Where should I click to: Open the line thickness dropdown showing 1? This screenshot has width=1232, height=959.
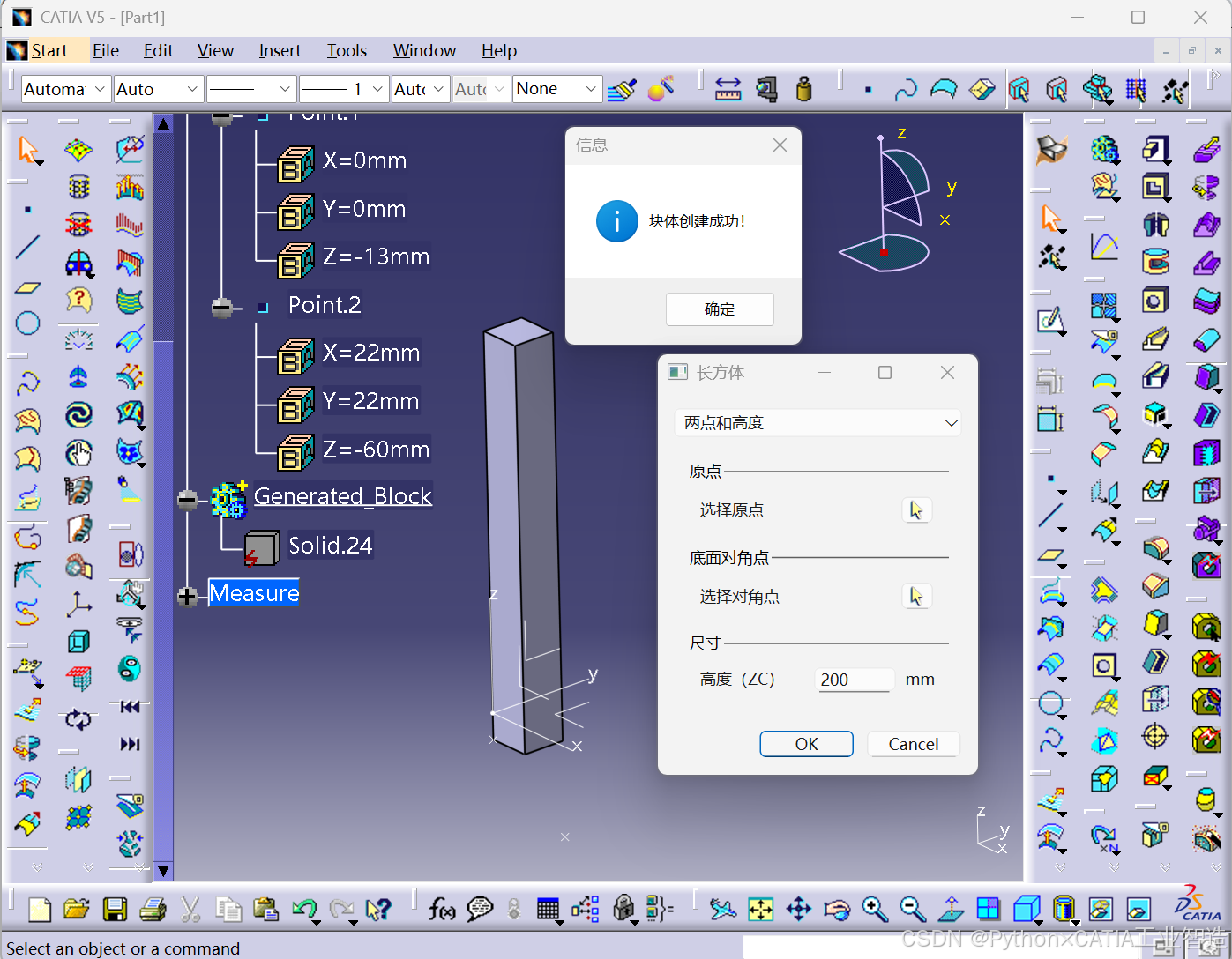click(344, 89)
